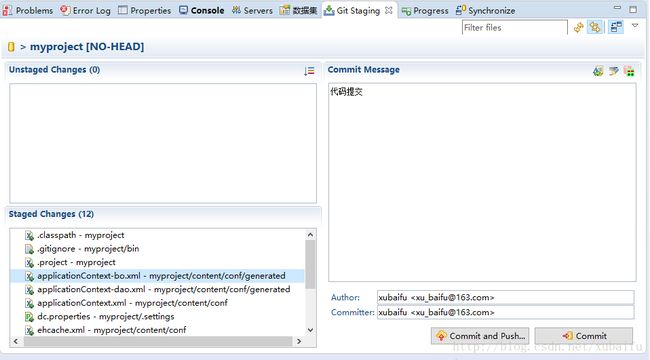The height and width of the screenshot is (360, 650).
Task: Click inside the commit message text area
Action: (x=482, y=182)
